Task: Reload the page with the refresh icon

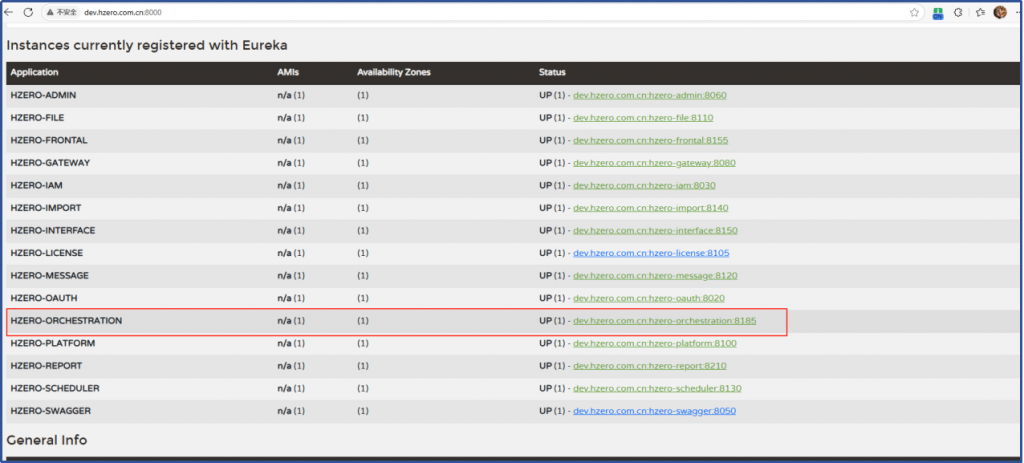Action: [x=28, y=12]
